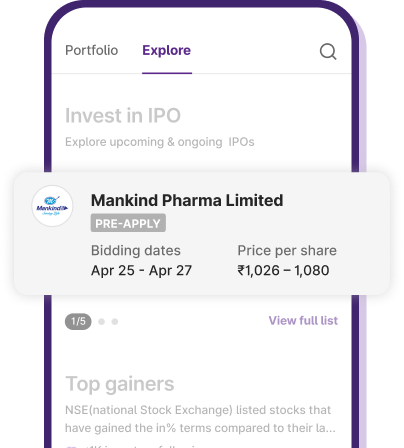The width and height of the screenshot is (404, 448).
Task: Tap the Top gainers section heading
Action: pos(120,384)
